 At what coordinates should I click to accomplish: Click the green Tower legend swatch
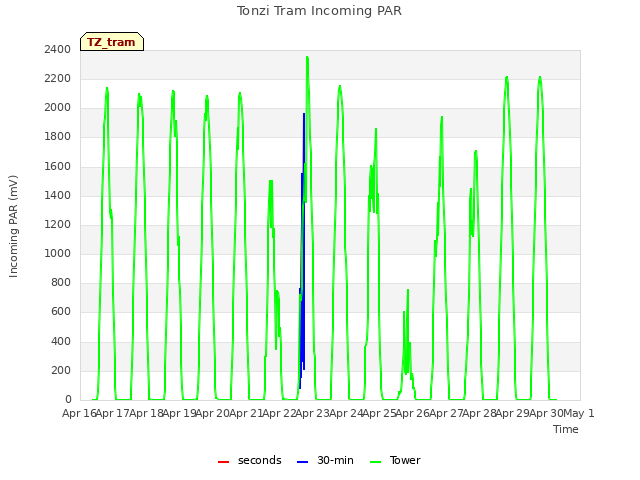coord(375,462)
